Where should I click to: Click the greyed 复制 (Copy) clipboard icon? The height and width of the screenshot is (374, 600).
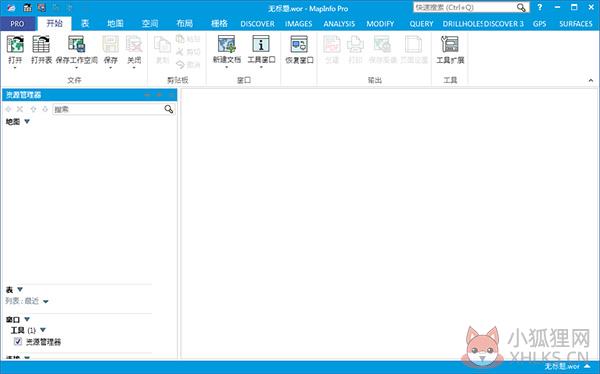click(x=162, y=45)
